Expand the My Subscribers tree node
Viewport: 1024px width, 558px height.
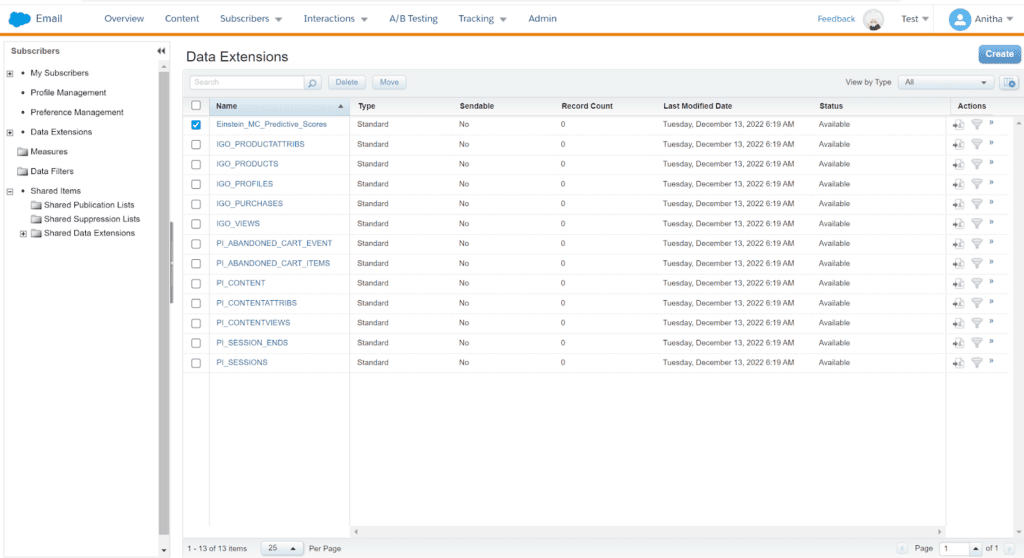10,73
